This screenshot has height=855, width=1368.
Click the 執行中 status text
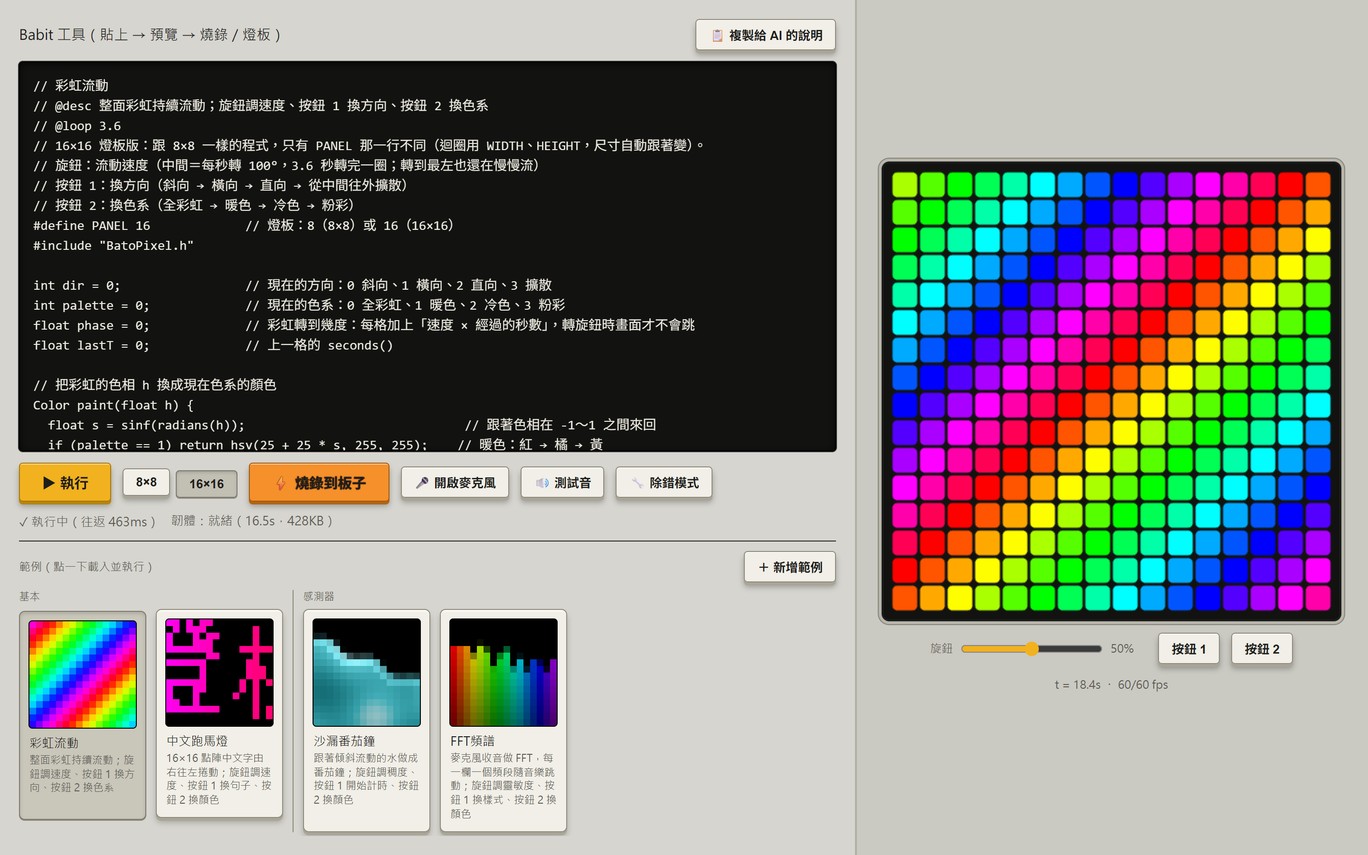tap(88, 521)
